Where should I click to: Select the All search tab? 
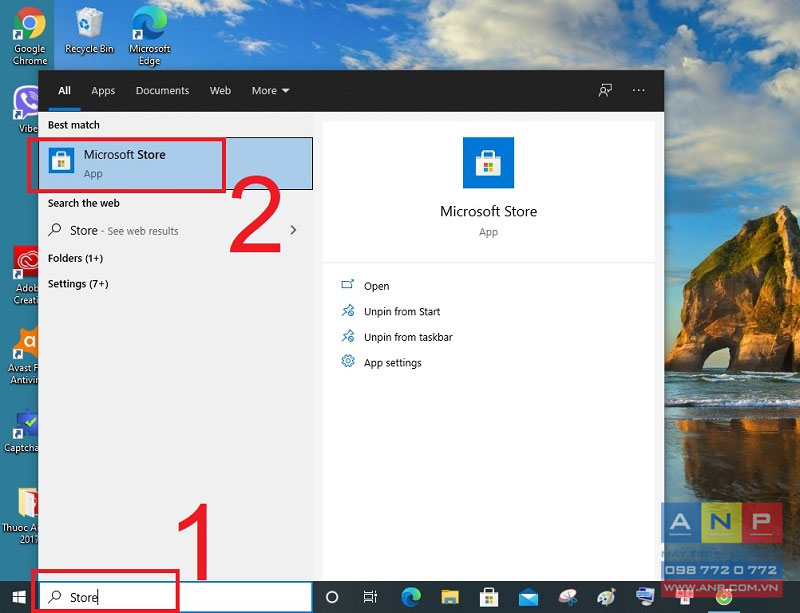64,91
